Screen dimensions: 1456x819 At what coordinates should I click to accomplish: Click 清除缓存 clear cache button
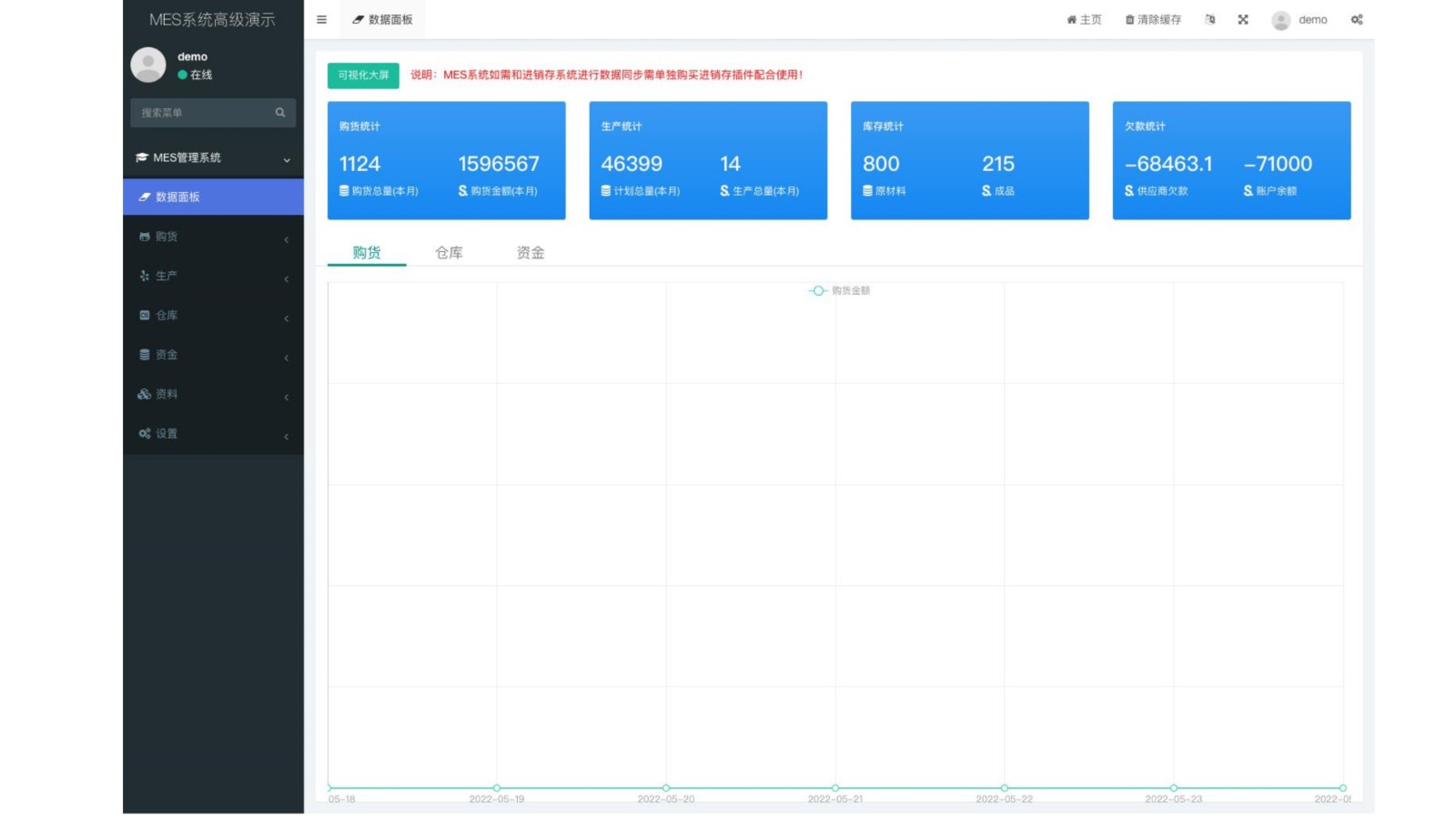tap(1153, 19)
